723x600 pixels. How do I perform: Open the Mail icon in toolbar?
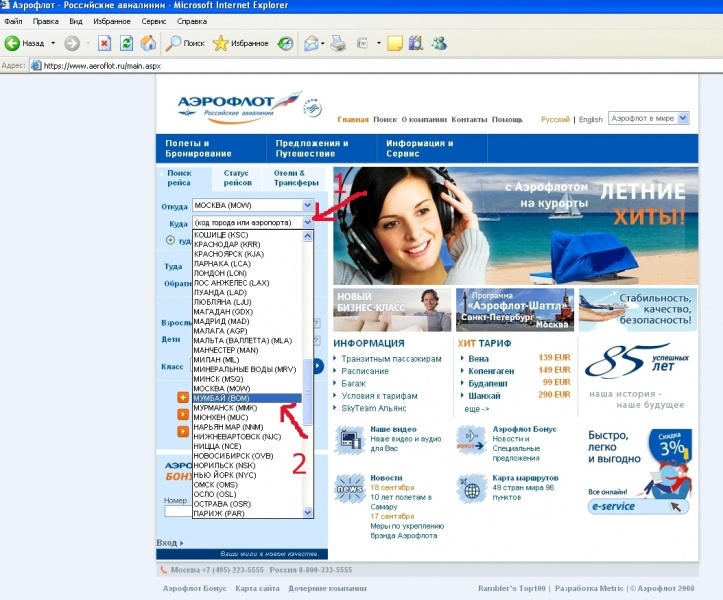[x=311, y=44]
